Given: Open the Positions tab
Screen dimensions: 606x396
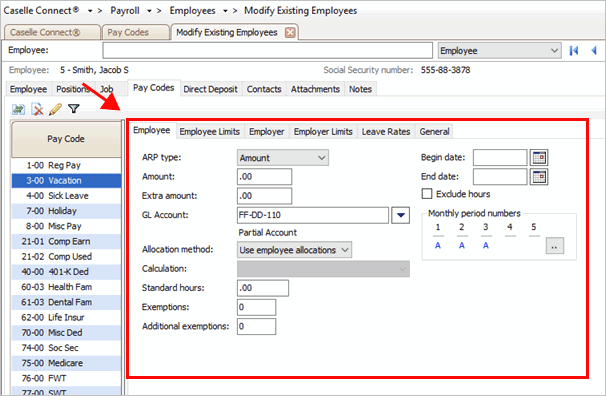Looking at the screenshot, I should [73, 89].
